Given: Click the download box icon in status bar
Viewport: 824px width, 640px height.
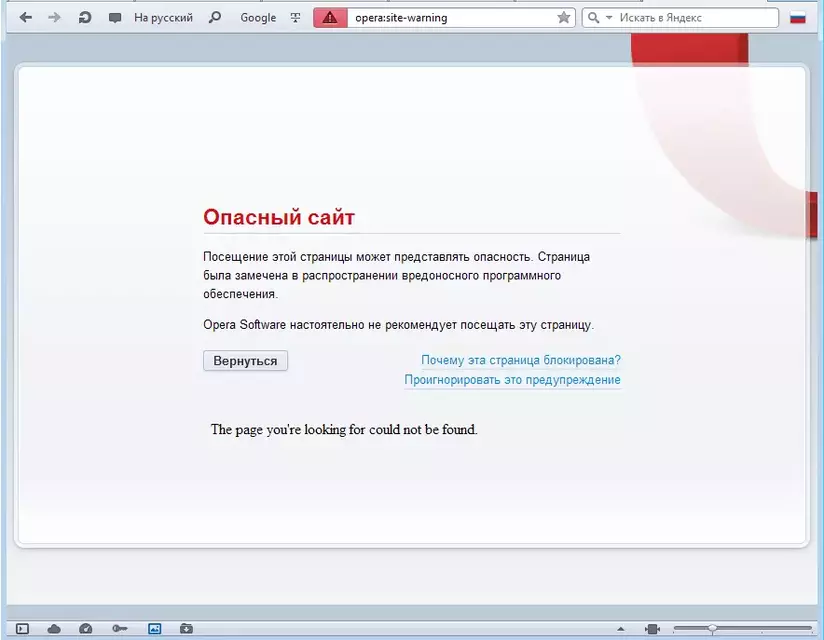Looking at the screenshot, I should (186, 628).
